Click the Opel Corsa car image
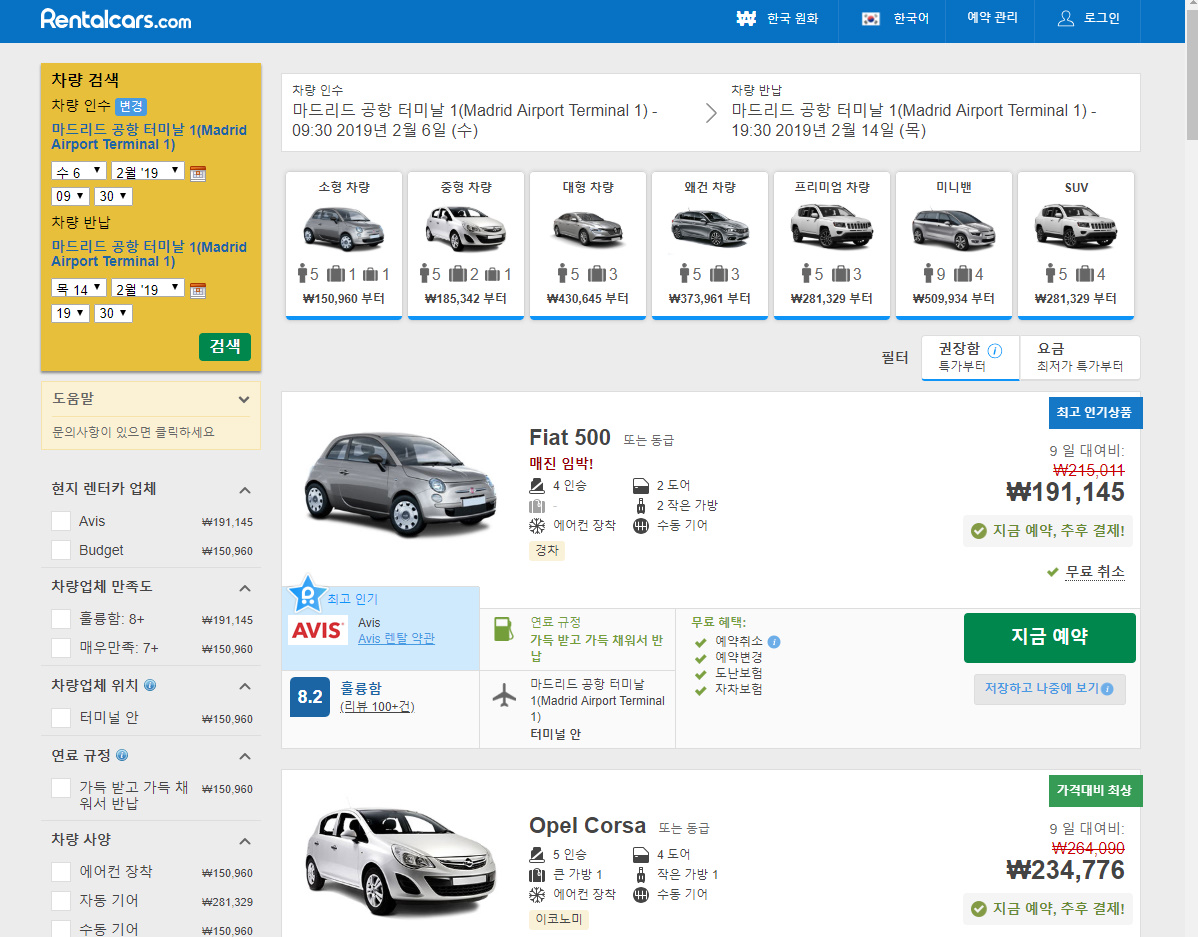The width and height of the screenshot is (1198, 937). [x=400, y=862]
